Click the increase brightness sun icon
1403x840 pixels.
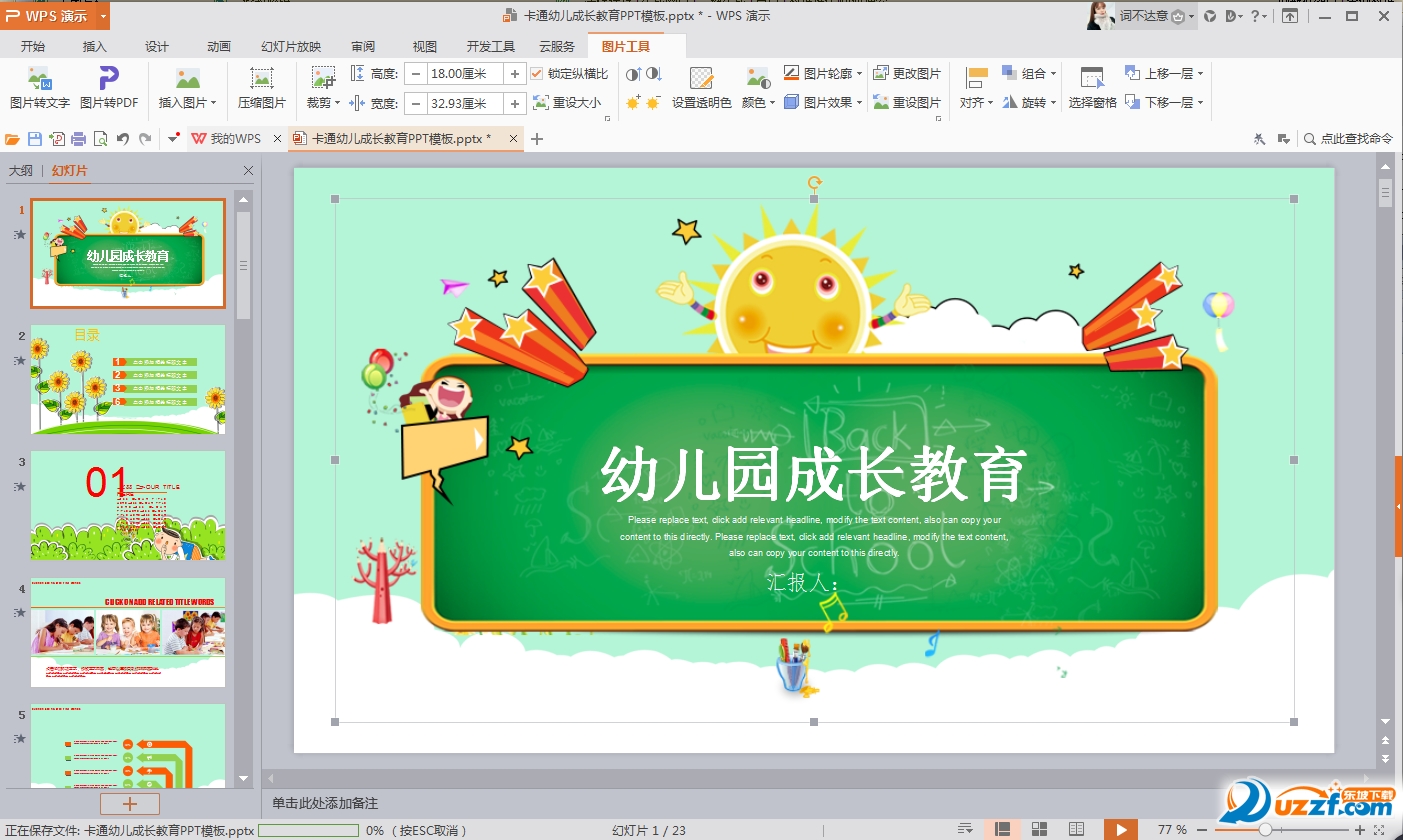point(633,102)
